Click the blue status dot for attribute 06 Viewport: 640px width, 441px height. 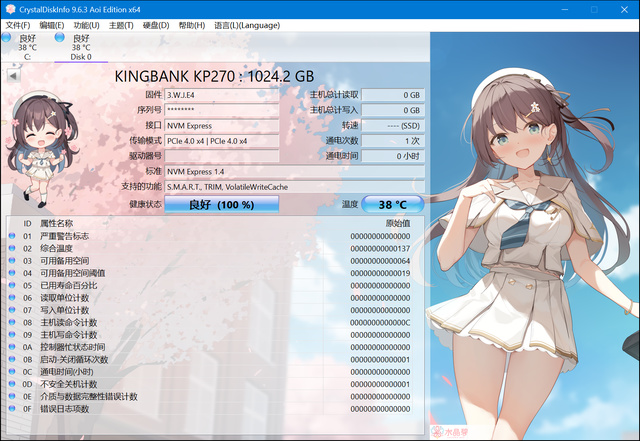click(12, 297)
